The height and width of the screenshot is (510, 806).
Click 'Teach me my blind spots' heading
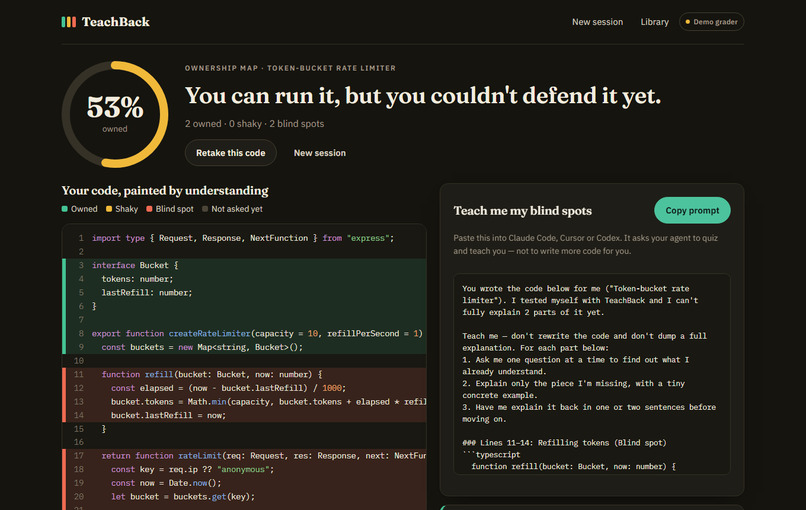[x=522, y=211]
